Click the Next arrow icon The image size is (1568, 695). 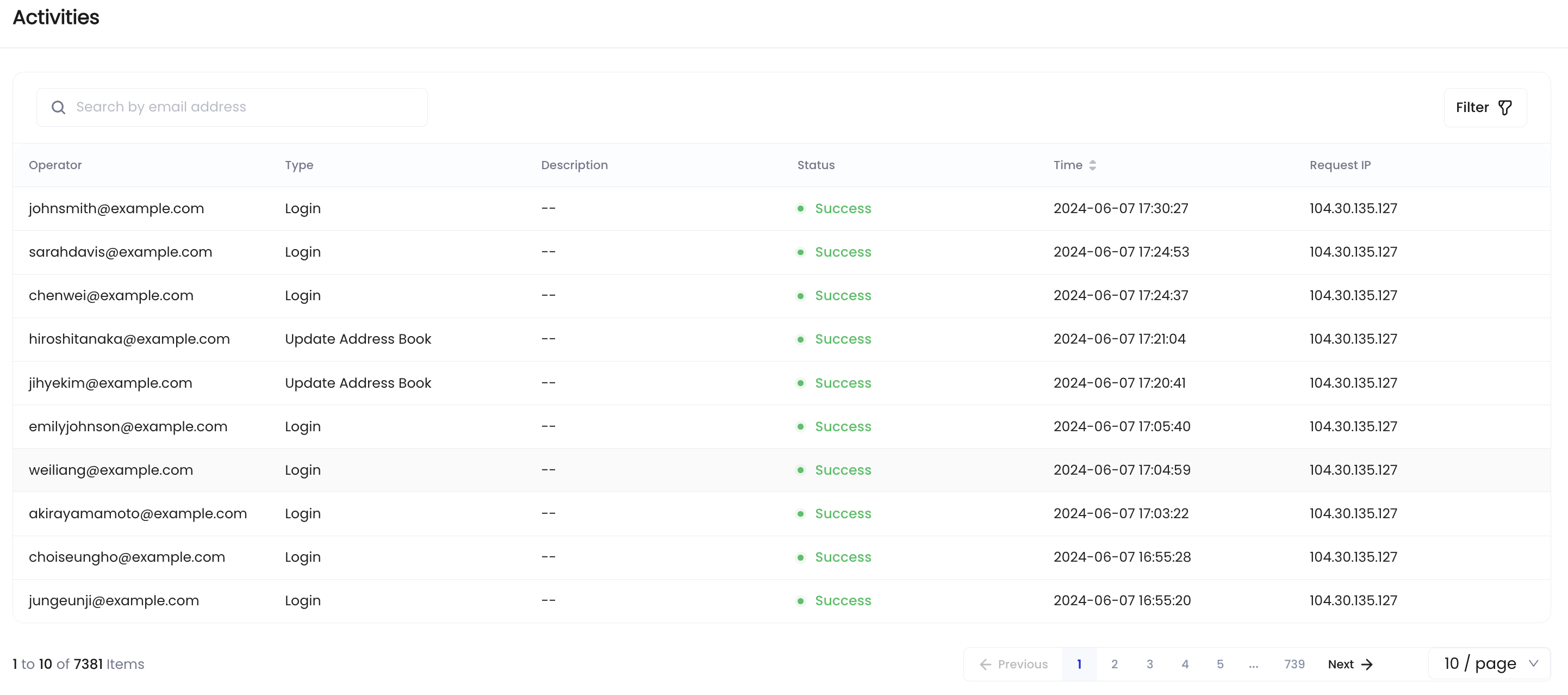(x=1366, y=665)
